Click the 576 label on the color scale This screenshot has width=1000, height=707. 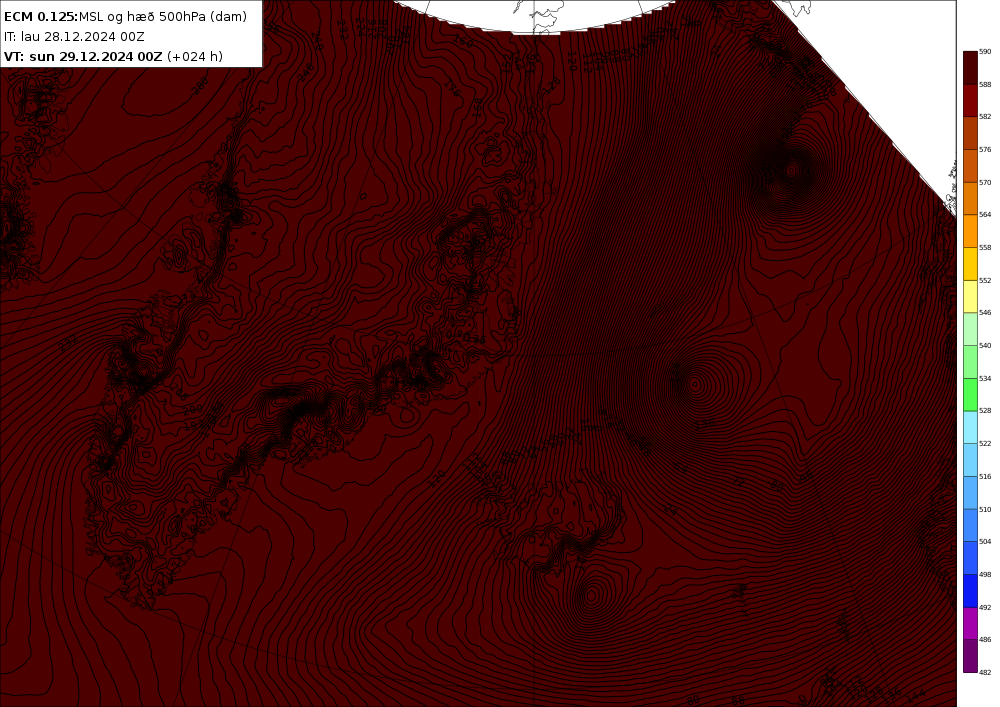click(x=985, y=150)
